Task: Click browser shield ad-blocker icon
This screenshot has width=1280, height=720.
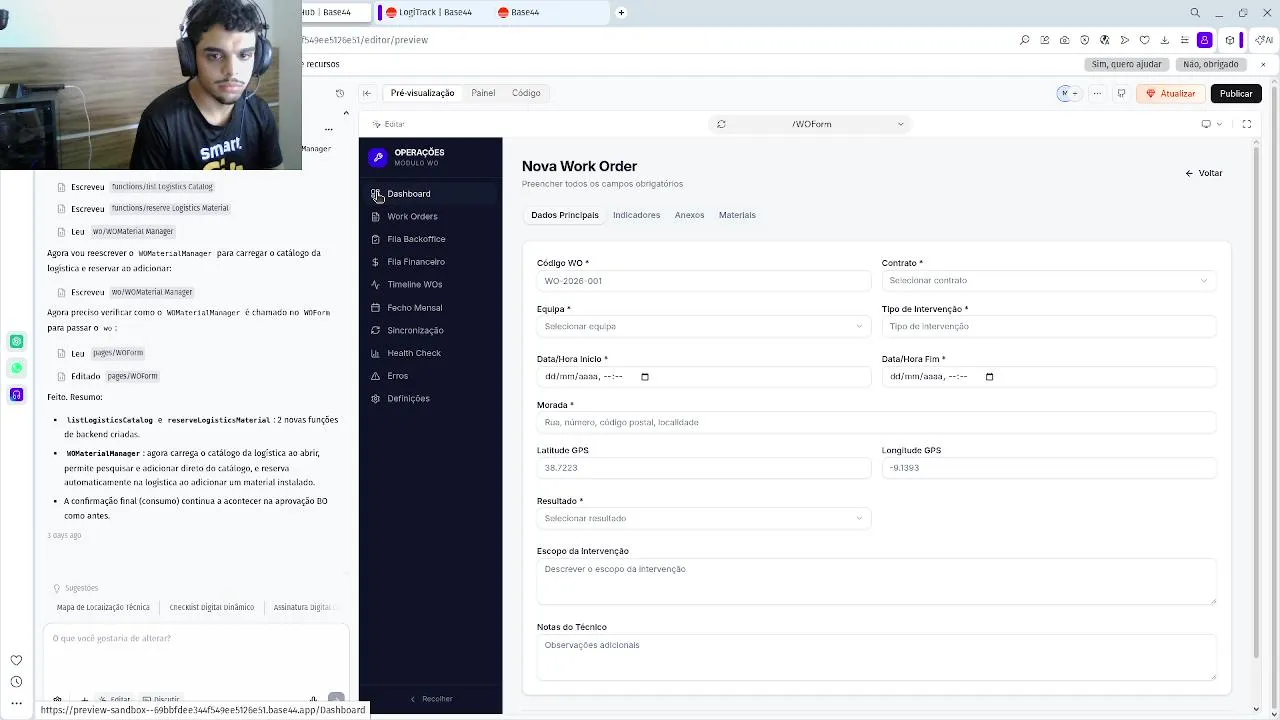Action: [x=1084, y=40]
